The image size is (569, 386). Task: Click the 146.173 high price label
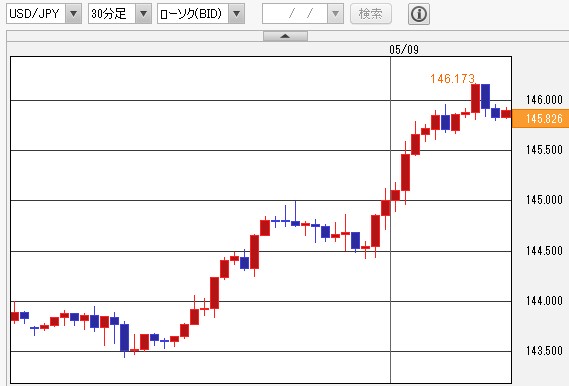pyautogui.click(x=452, y=78)
